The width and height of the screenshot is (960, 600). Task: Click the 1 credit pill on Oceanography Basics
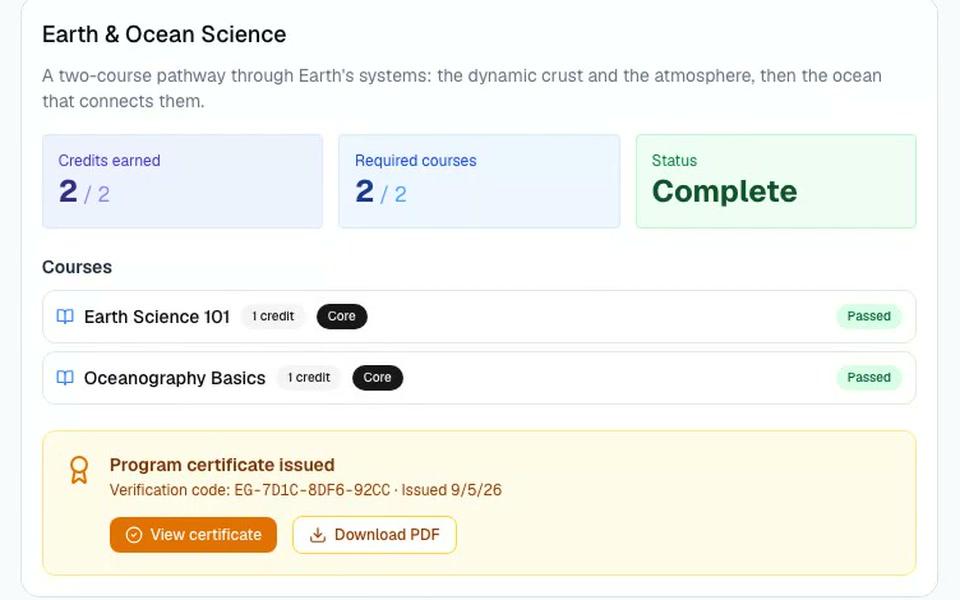click(309, 377)
